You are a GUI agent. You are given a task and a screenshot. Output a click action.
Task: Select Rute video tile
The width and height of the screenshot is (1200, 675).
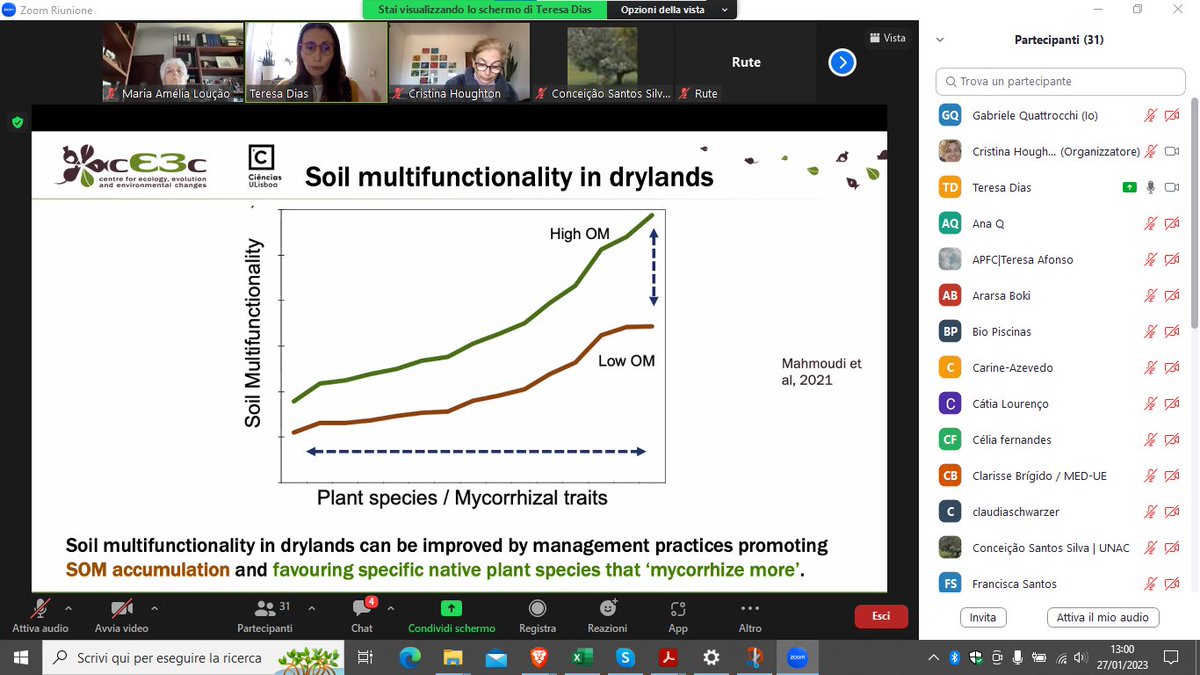(745, 62)
